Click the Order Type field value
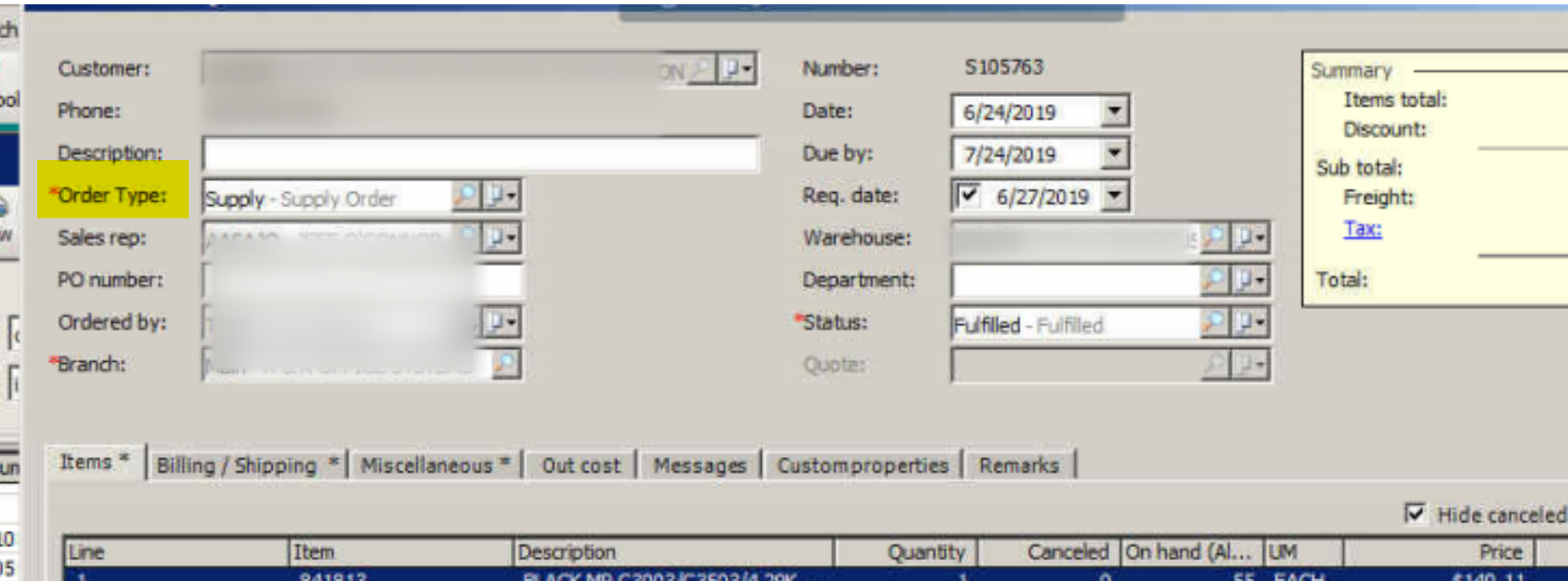 coord(326,197)
